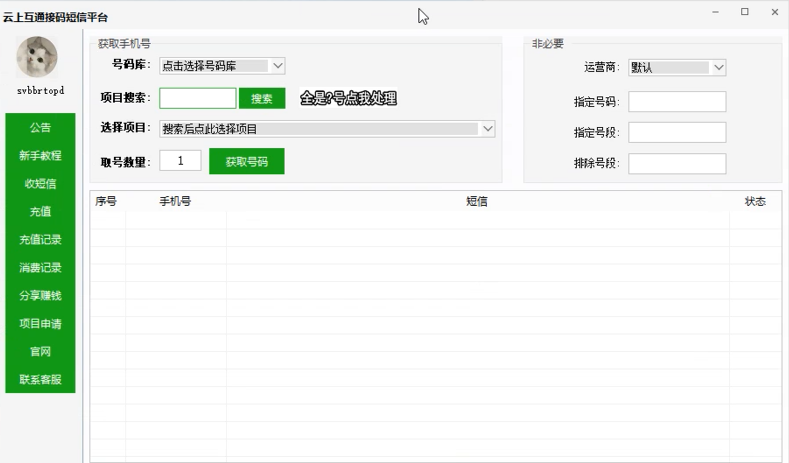
Task: Open 分享赚钱 in the sidebar
Action: pos(40,296)
